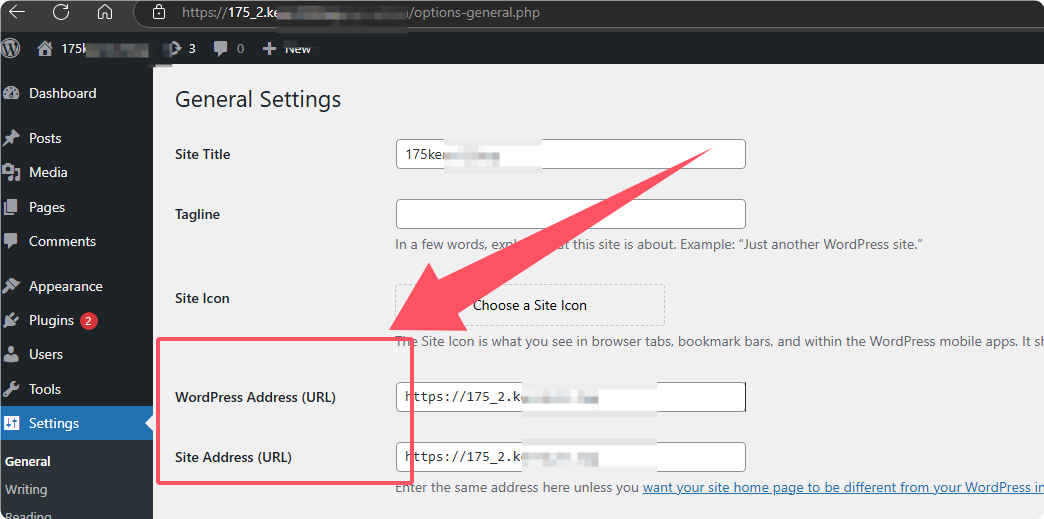The width and height of the screenshot is (1044, 519).
Task: Select the General settings submenu
Action: (28, 462)
